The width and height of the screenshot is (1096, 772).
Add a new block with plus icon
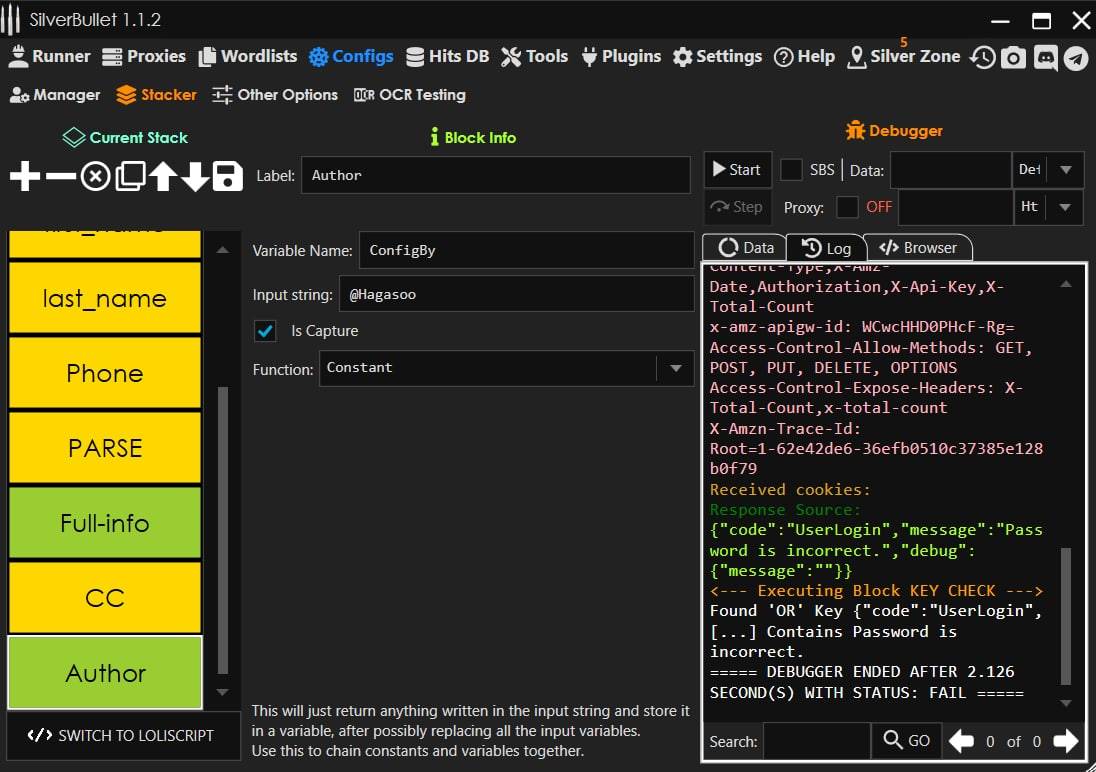click(25, 177)
